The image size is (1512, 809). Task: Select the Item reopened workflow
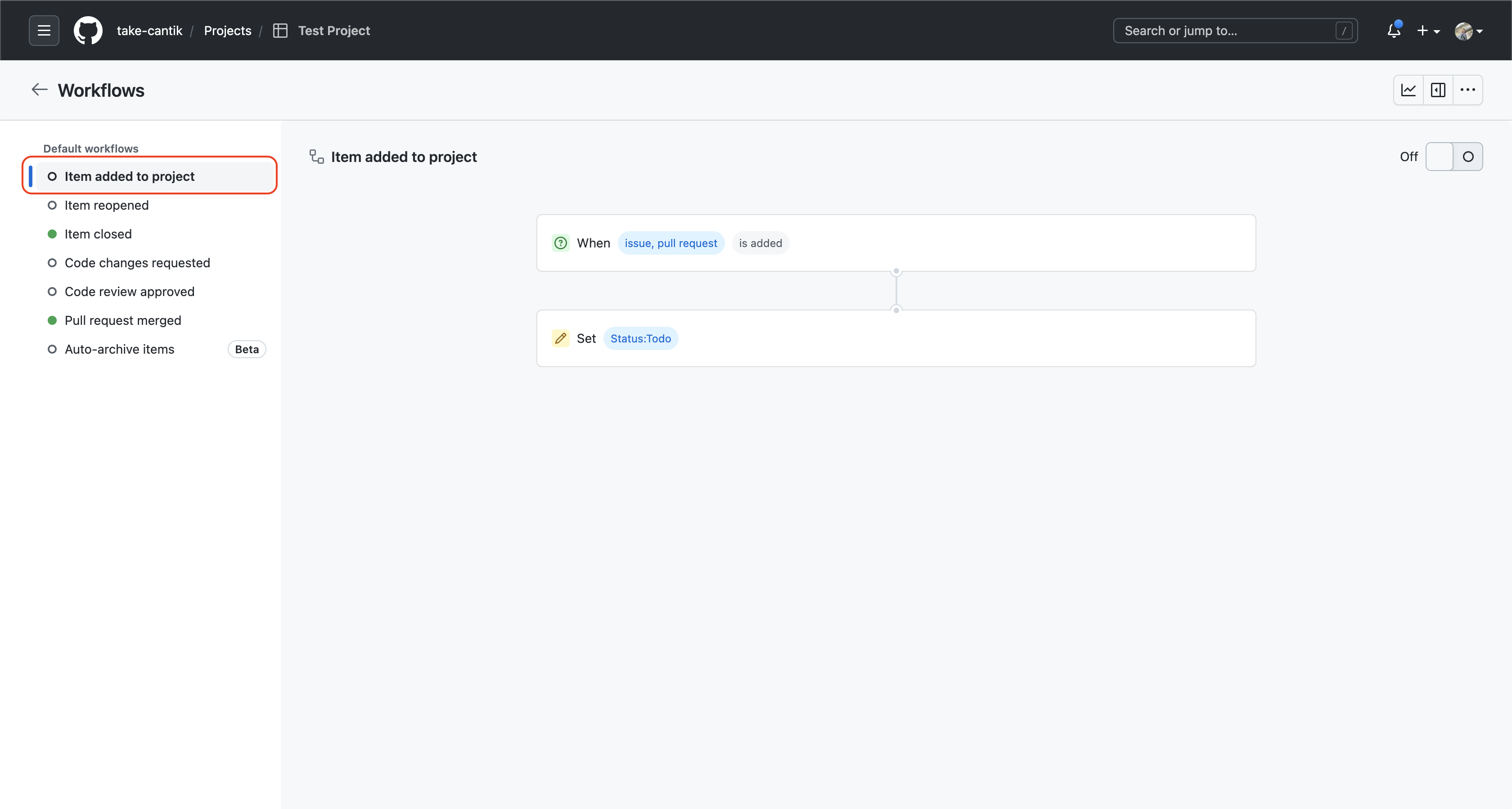point(106,206)
